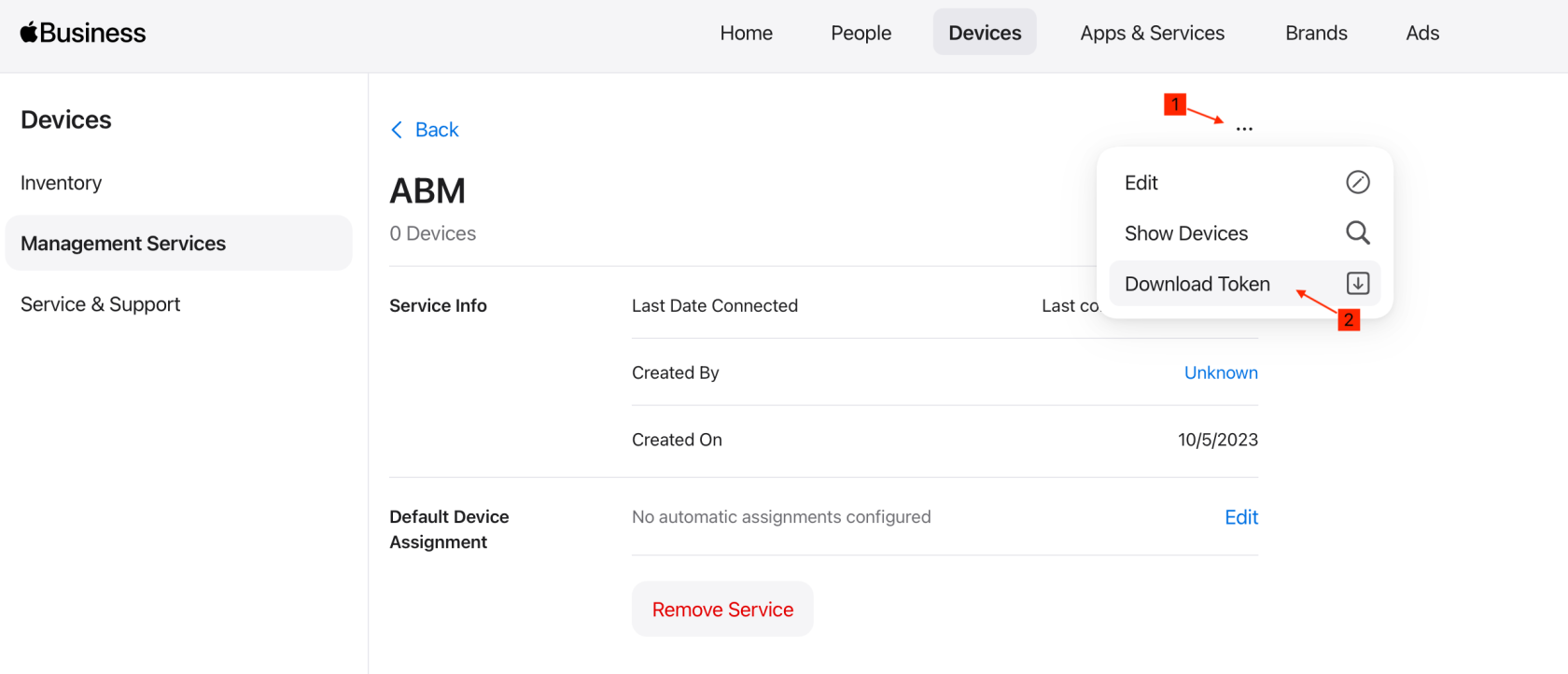This screenshot has width=1568, height=674.
Task: Click the Unknown creator link
Action: [1221, 372]
